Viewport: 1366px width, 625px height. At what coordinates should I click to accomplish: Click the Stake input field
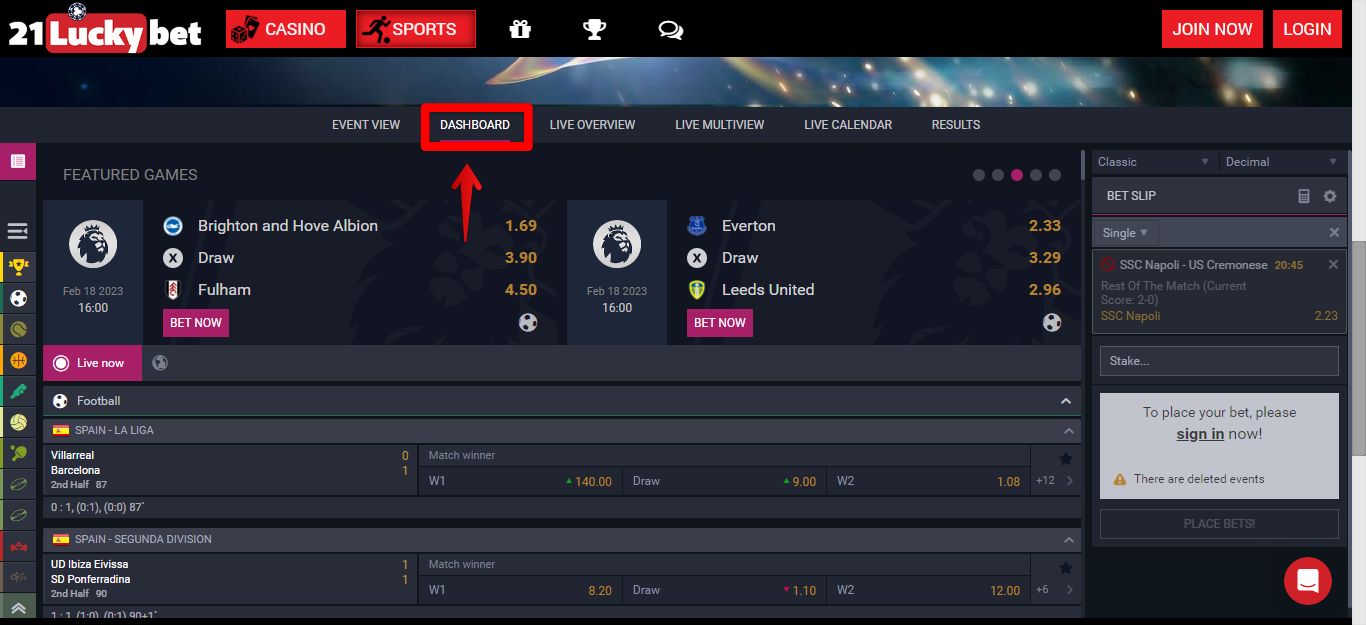pyautogui.click(x=1219, y=361)
